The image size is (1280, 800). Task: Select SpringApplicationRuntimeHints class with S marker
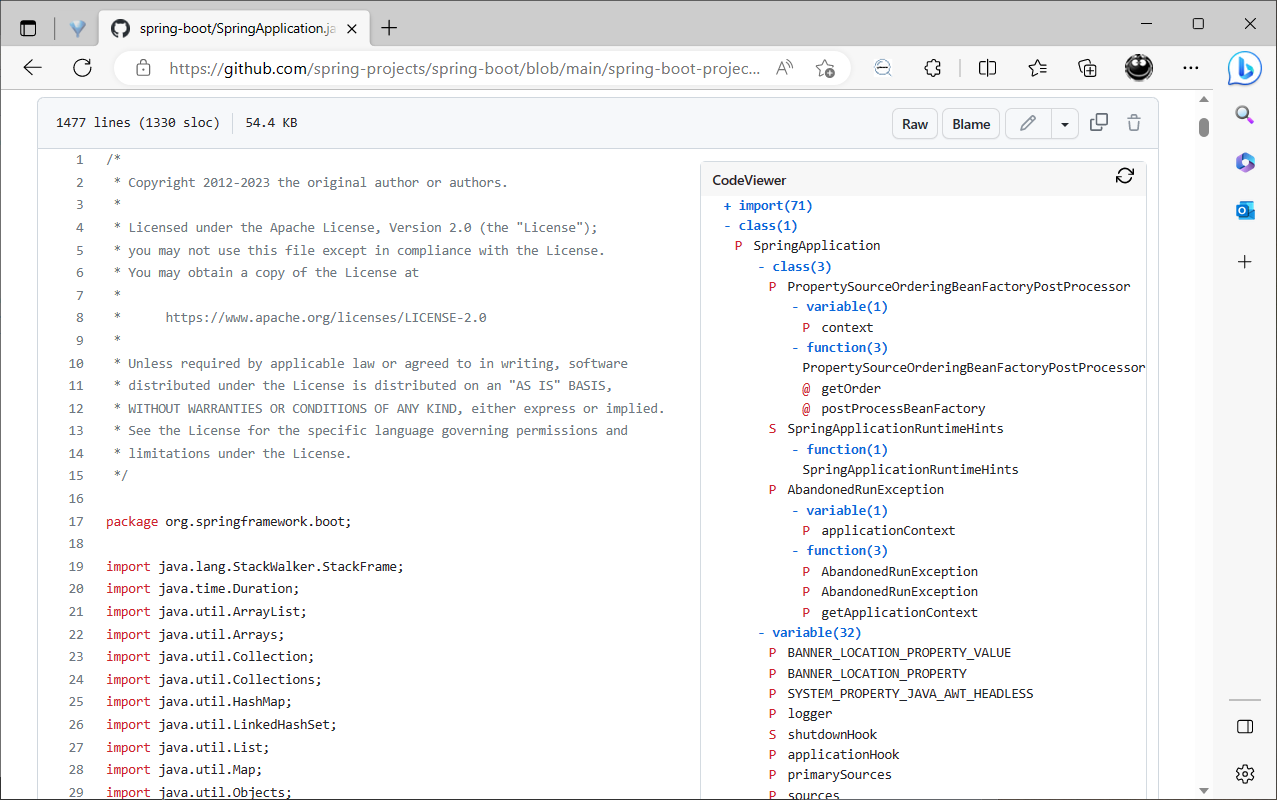895,429
